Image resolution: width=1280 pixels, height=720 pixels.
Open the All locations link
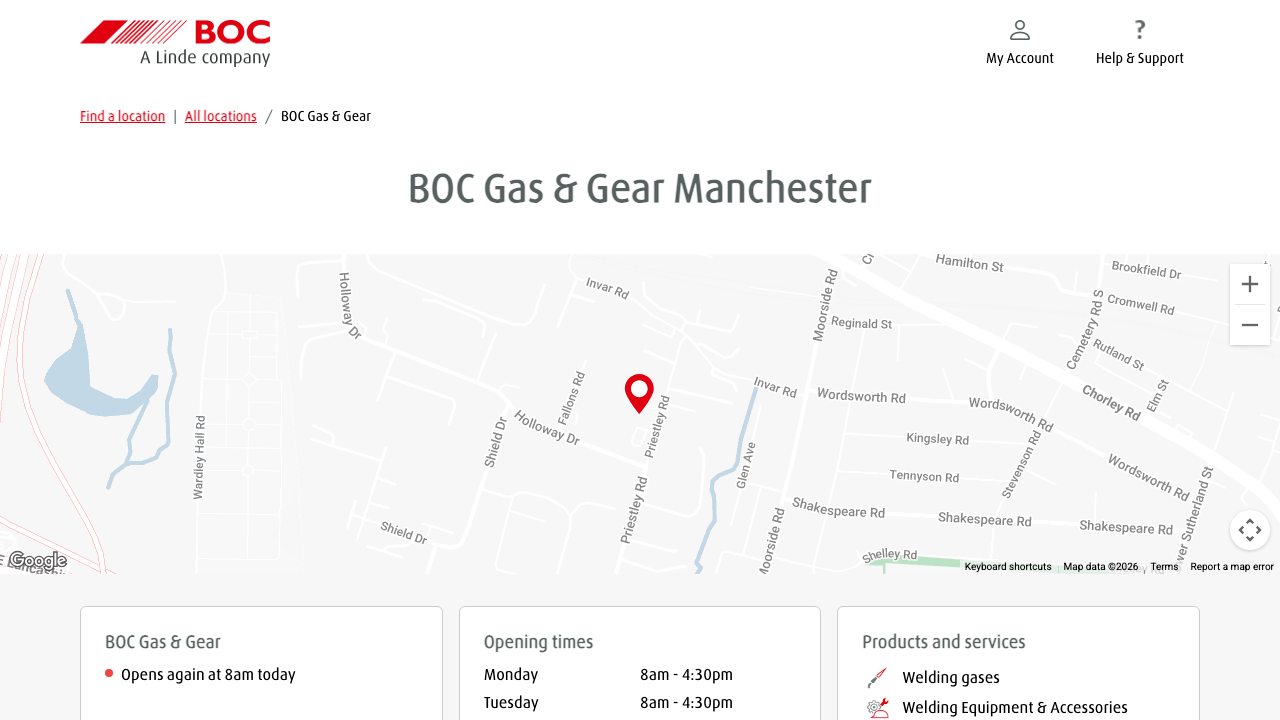tap(220, 116)
